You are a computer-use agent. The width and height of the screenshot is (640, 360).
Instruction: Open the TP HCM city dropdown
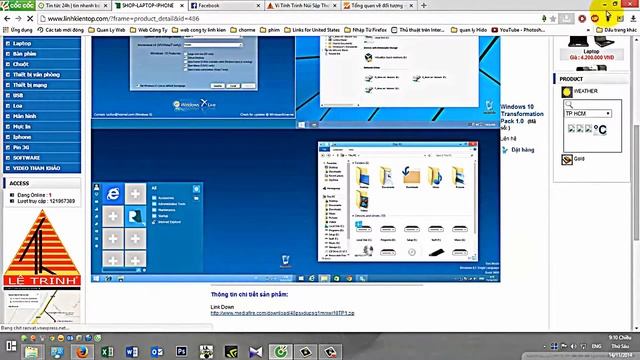[x=588, y=113]
